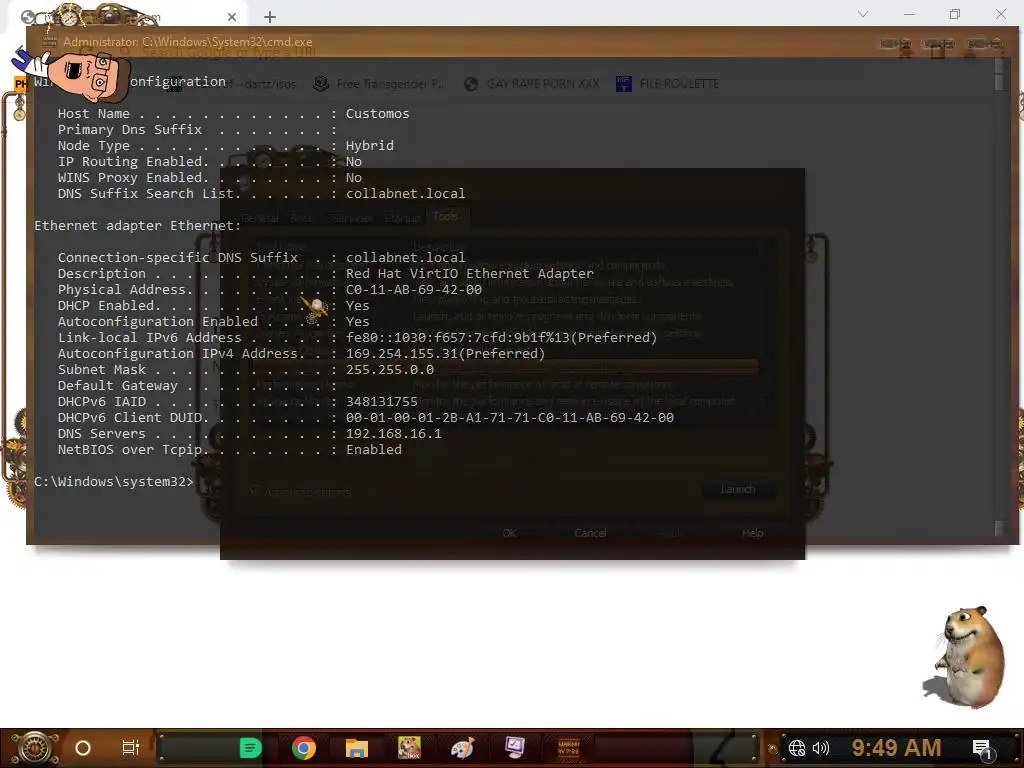The width and height of the screenshot is (1024, 768).
Task: Click the cartoon face mascot overlay
Action: point(87,75)
